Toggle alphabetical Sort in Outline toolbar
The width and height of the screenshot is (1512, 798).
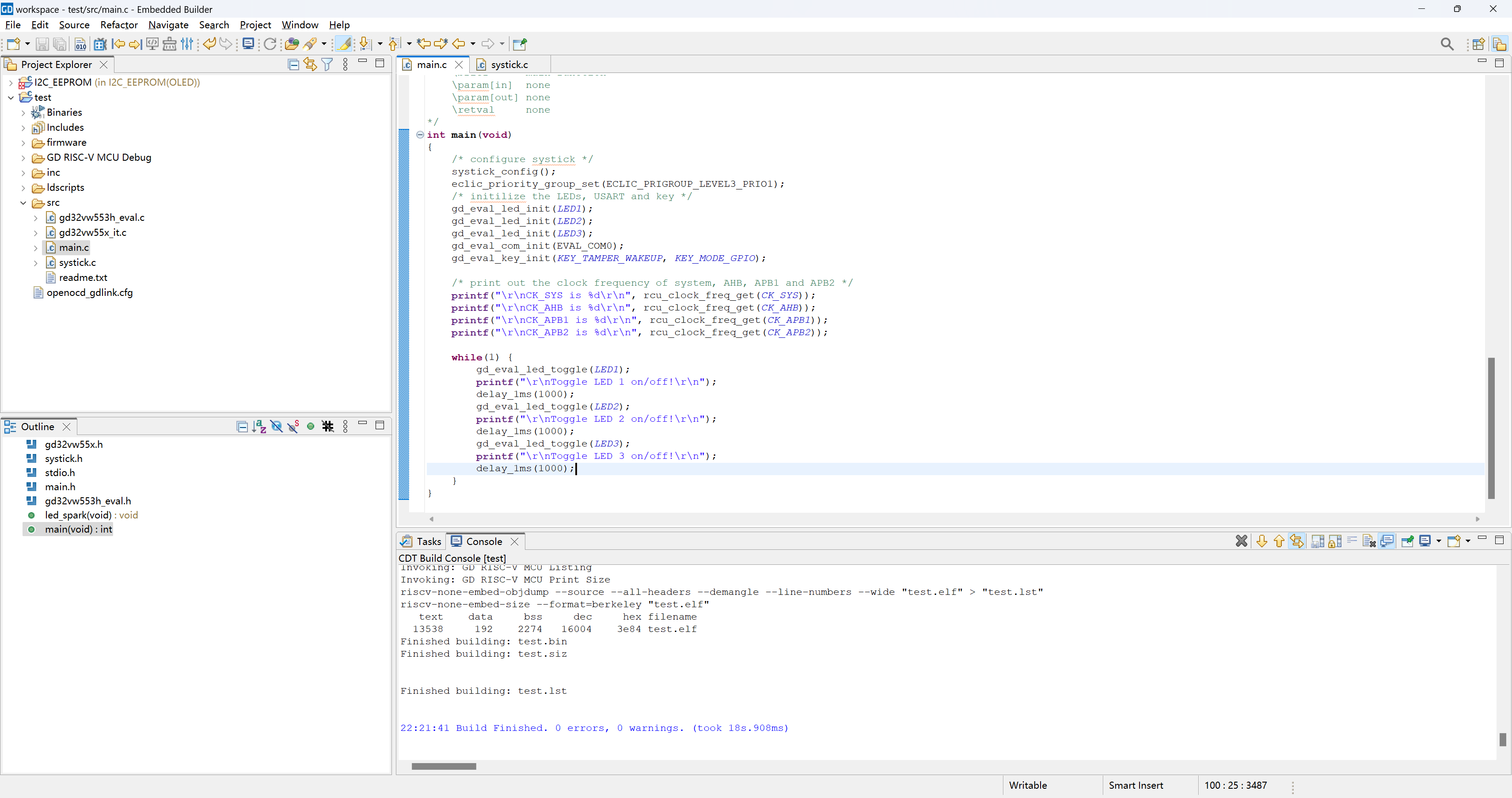(x=259, y=427)
